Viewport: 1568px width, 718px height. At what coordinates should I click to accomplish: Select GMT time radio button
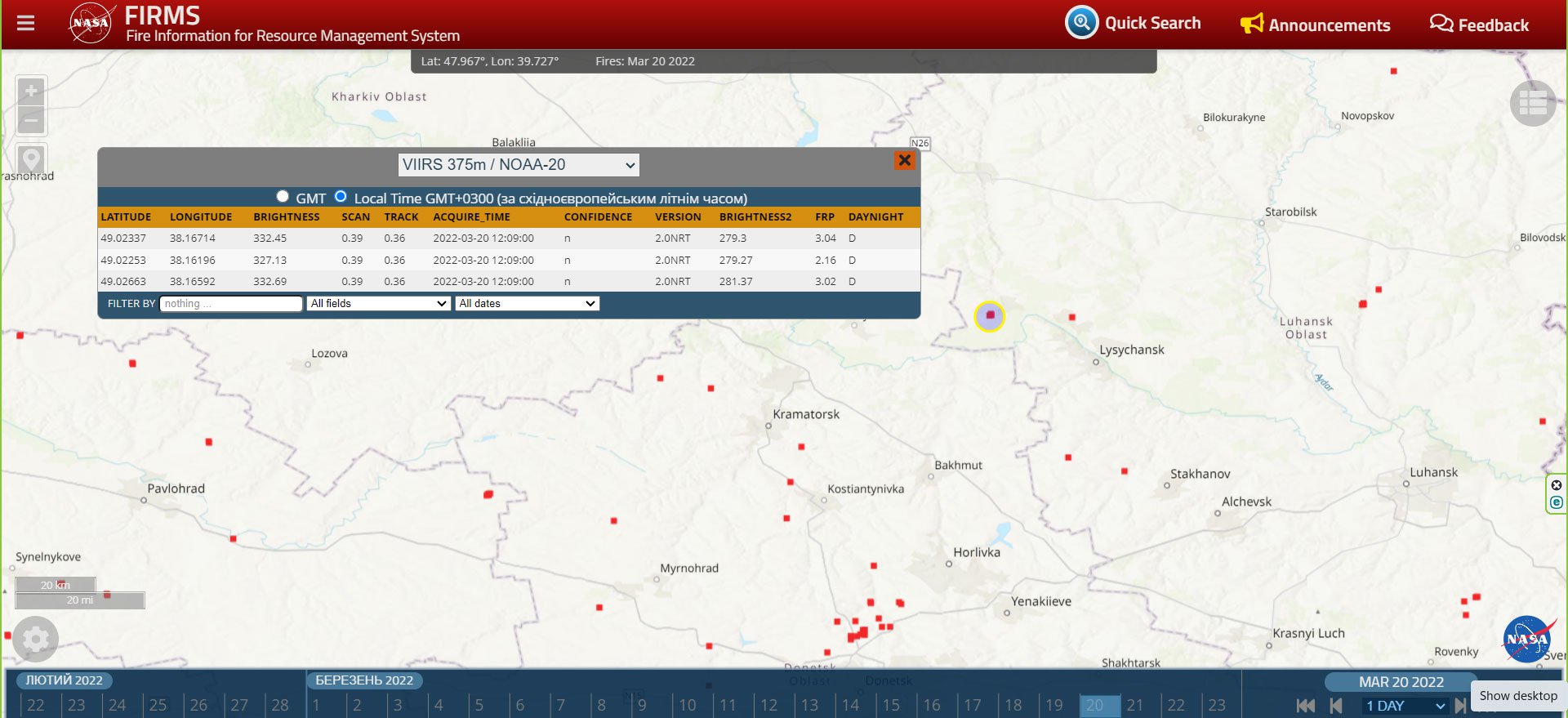tap(283, 196)
